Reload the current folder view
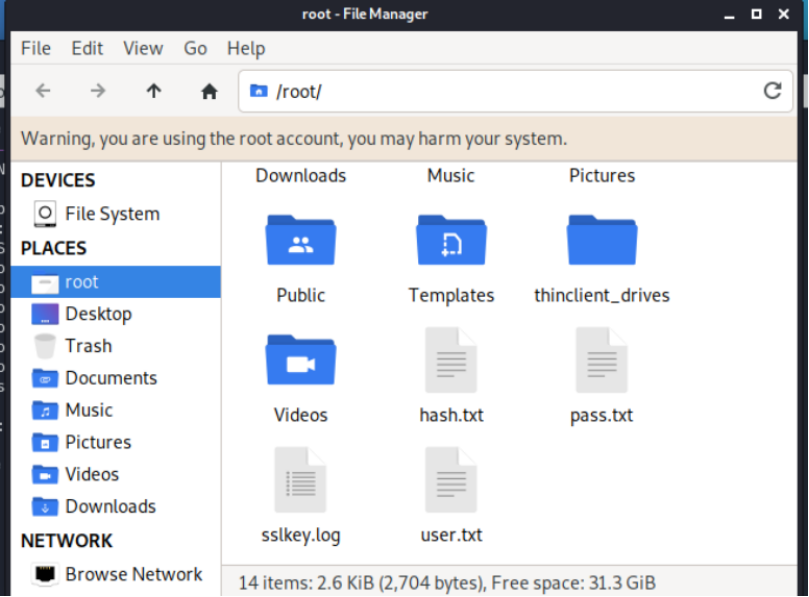This screenshot has height=597, width=809. [x=772, y=91]
